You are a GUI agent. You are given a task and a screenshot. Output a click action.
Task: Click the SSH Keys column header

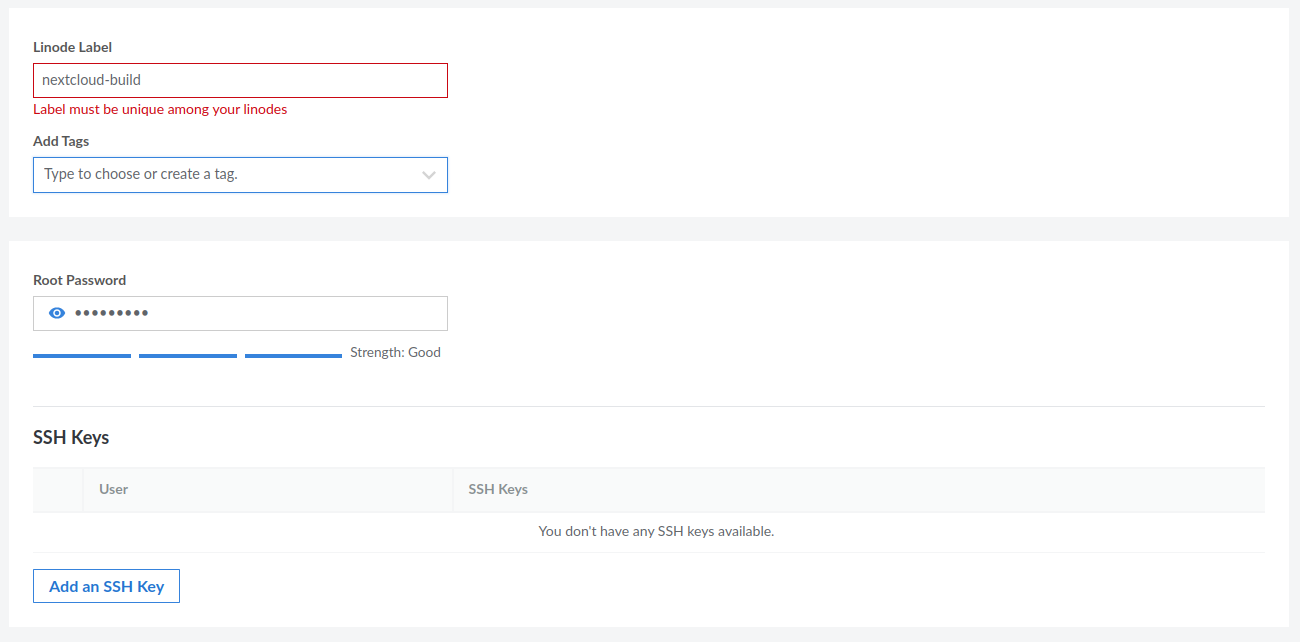[x=500, y=489]
